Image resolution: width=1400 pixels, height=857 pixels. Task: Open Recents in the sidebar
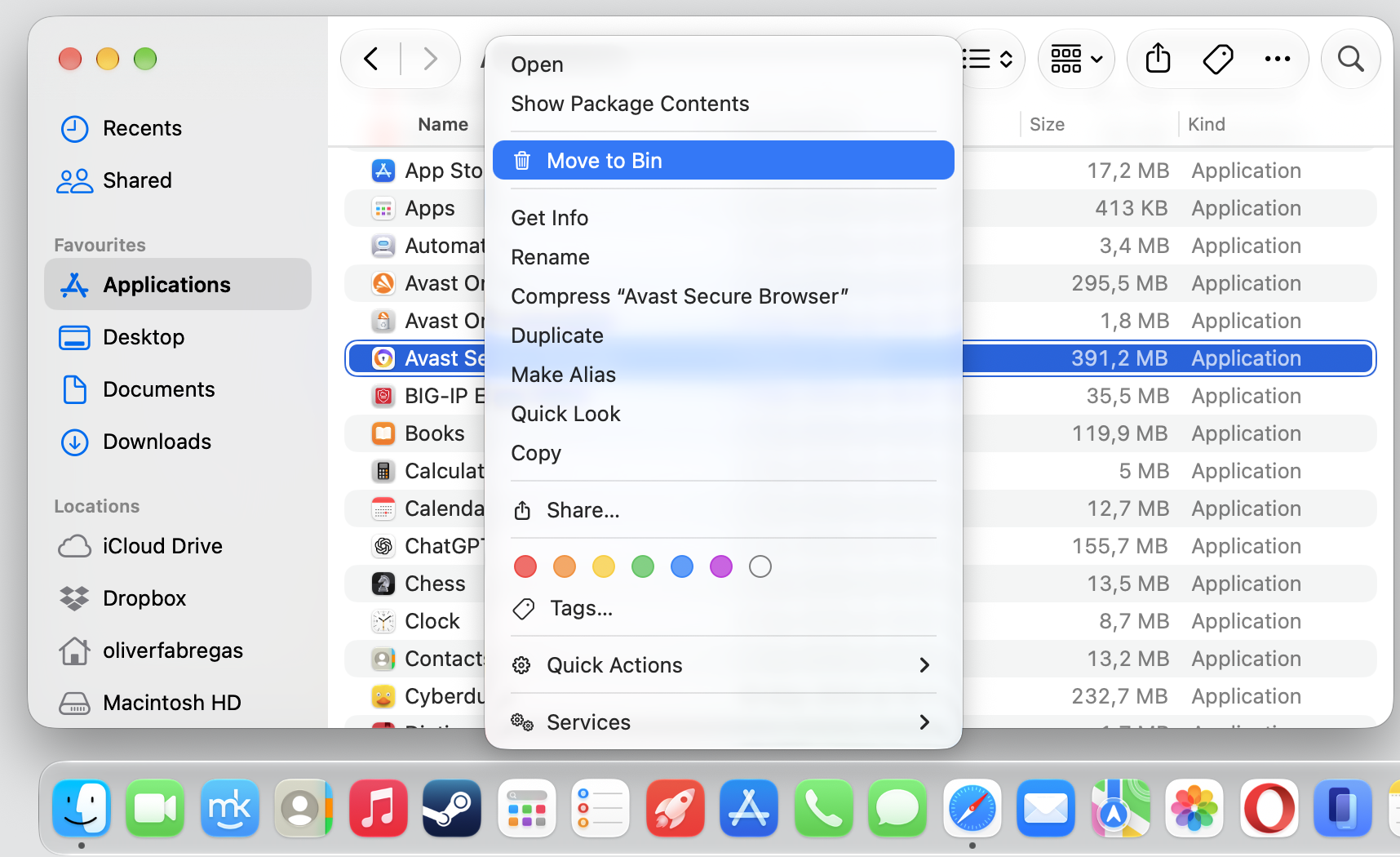[178, 128]
